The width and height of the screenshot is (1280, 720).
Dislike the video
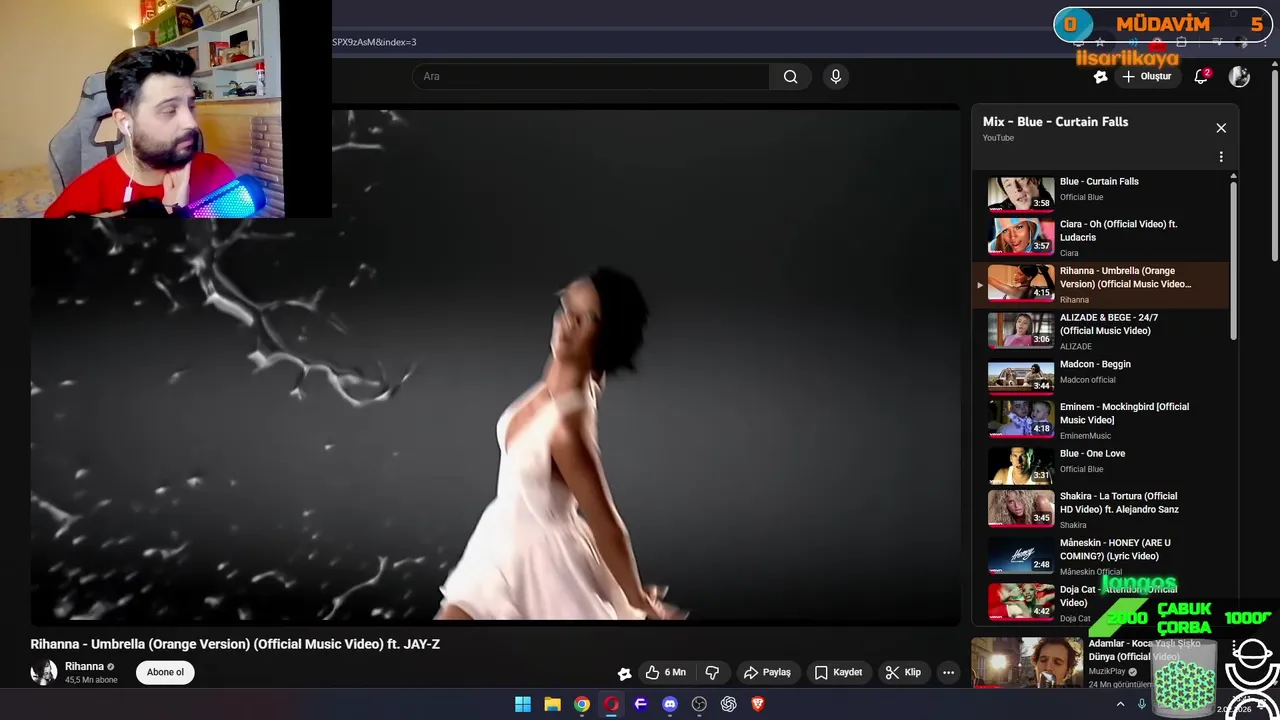[x=713, y=672]
